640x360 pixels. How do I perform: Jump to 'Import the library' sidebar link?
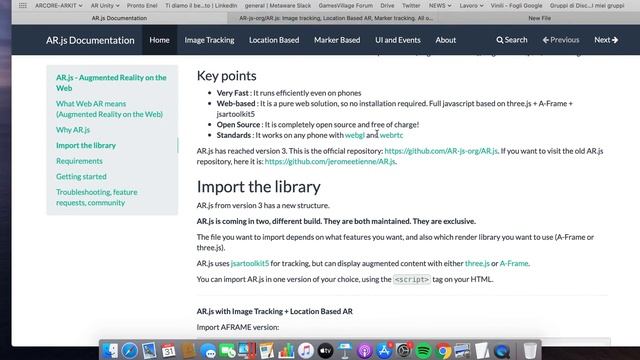(x=86, y=145)
